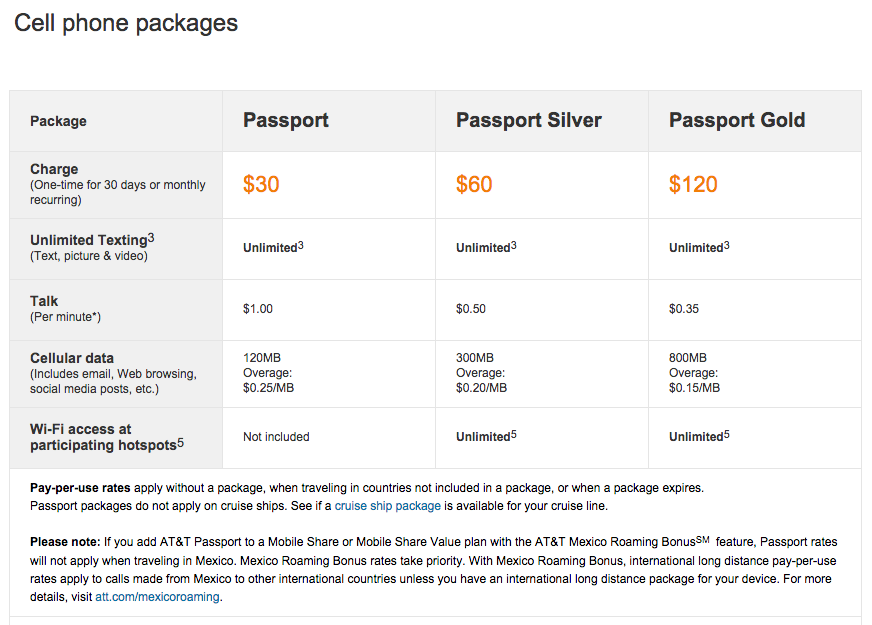Visit the att.com/mexicoroaming link
872x625 pixels.
[157, 597]
